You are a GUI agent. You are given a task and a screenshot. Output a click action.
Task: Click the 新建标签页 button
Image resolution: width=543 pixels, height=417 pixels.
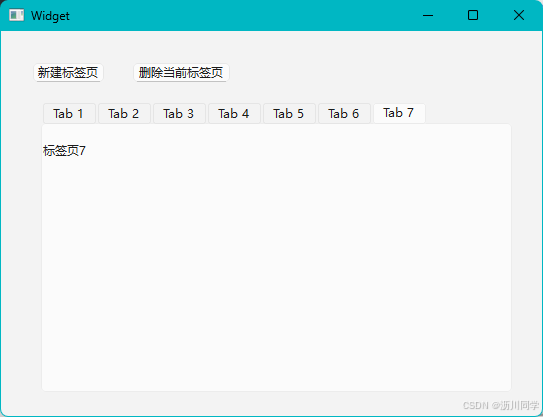68,73
